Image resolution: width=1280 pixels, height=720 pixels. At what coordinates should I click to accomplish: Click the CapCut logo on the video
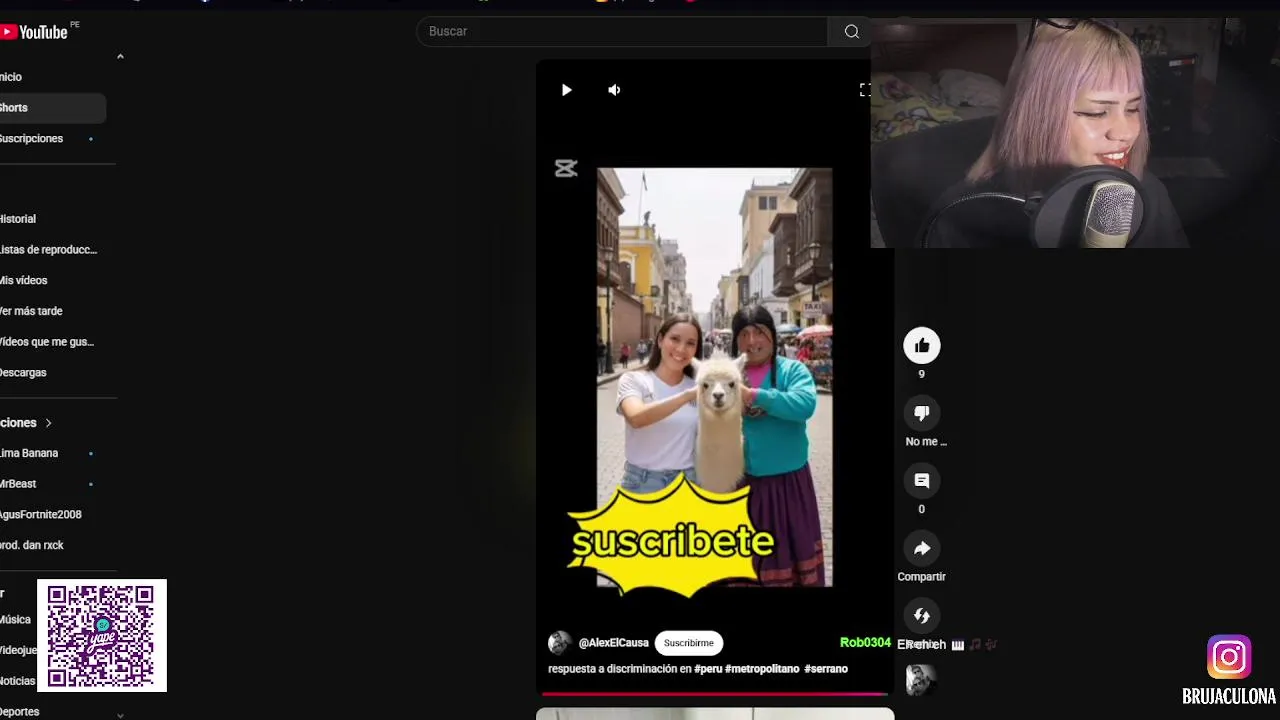(x=566, y=169)
